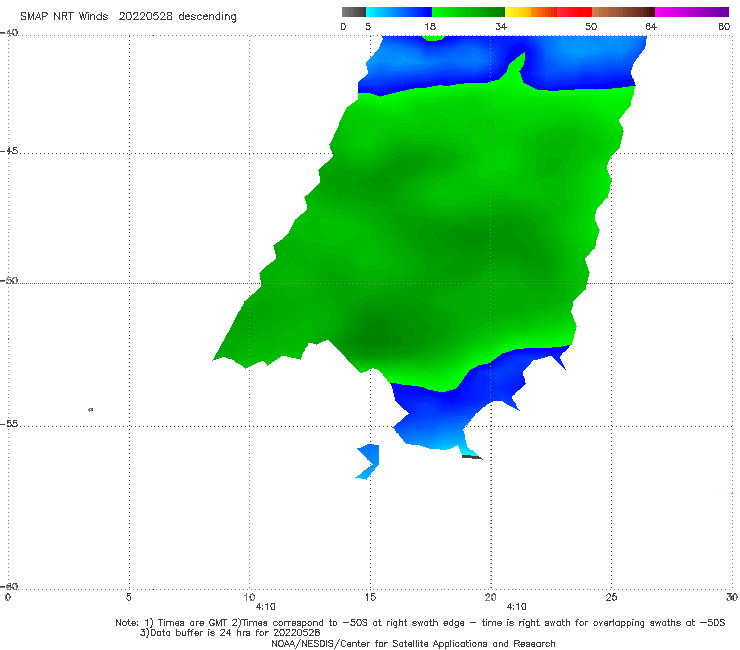Click the cyan-to-blue segment of the colorbar
The height and width of the screenshot is (650, 740).
pos(399,12)
